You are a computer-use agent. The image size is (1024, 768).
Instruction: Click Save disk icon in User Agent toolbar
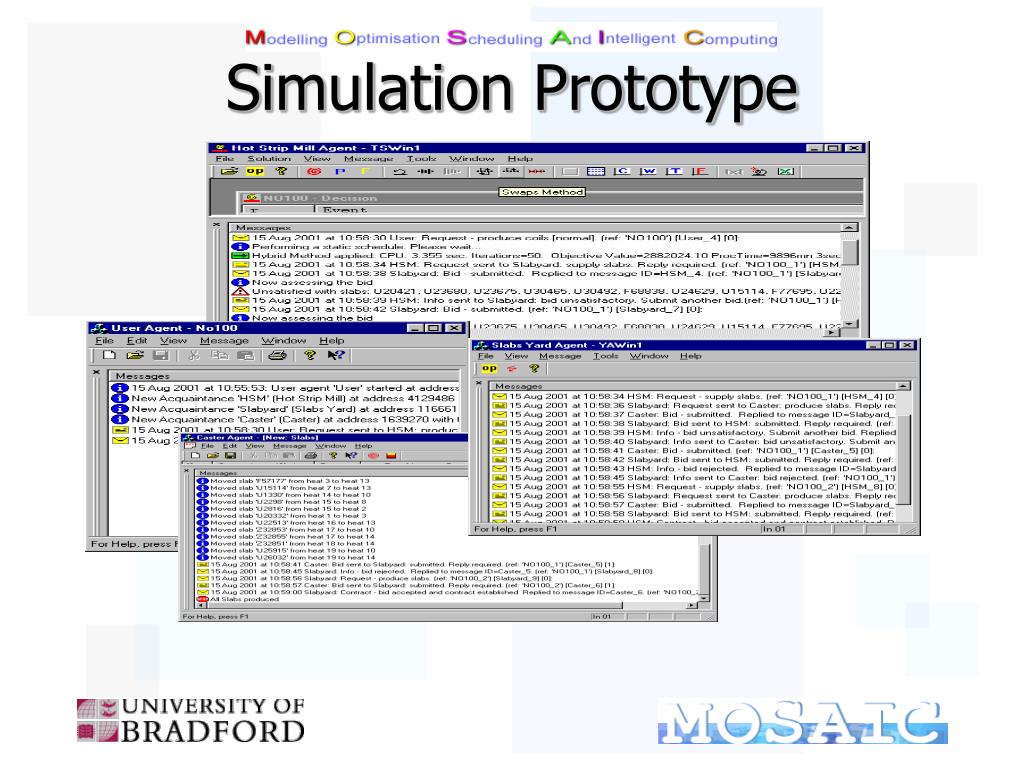[161, 355]
